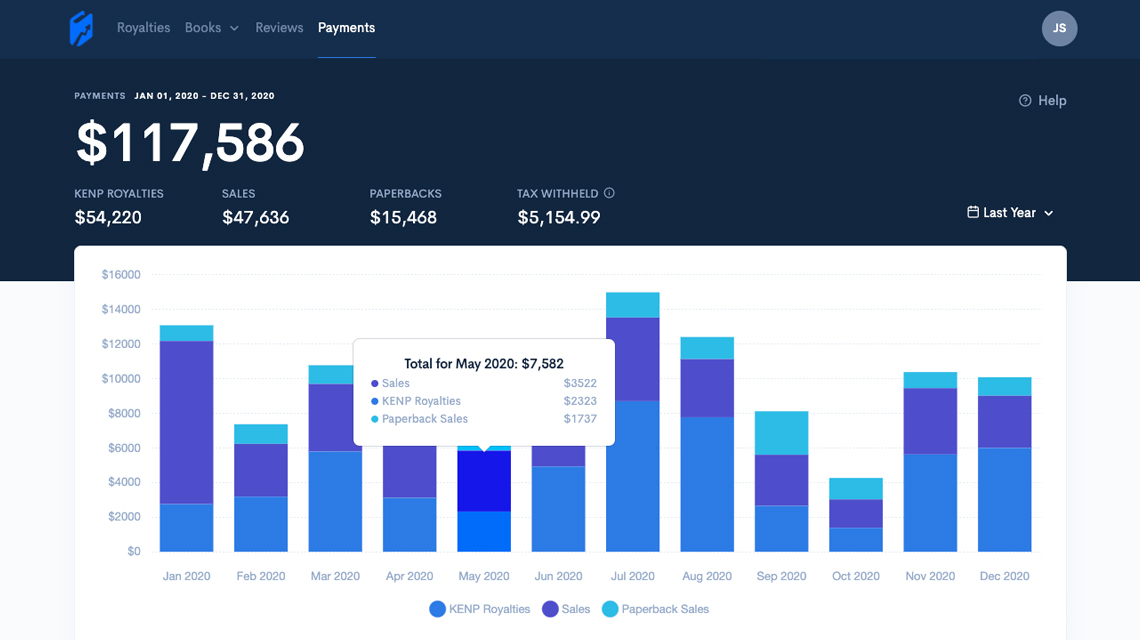This screenshot has width=1140, height=640.
Task: Click the blue Sales bullet in the tooltip
Action: point(377,383)
